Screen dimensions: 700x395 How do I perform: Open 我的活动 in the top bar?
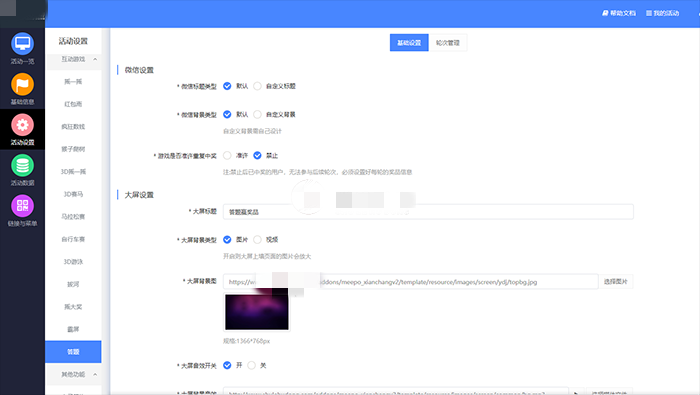point(662,13)
